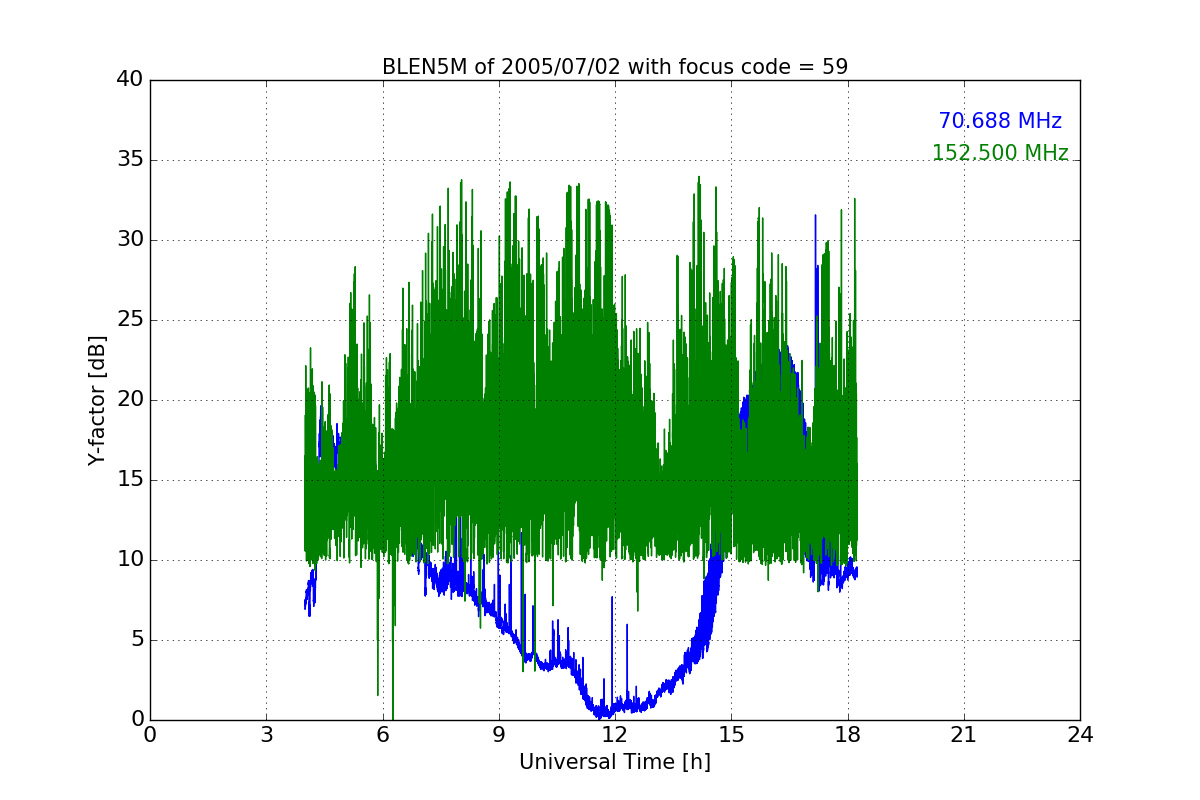Click the y-axis tick label '10'
The height and width of the screenshot is (800, 1200).
point(130,560)
